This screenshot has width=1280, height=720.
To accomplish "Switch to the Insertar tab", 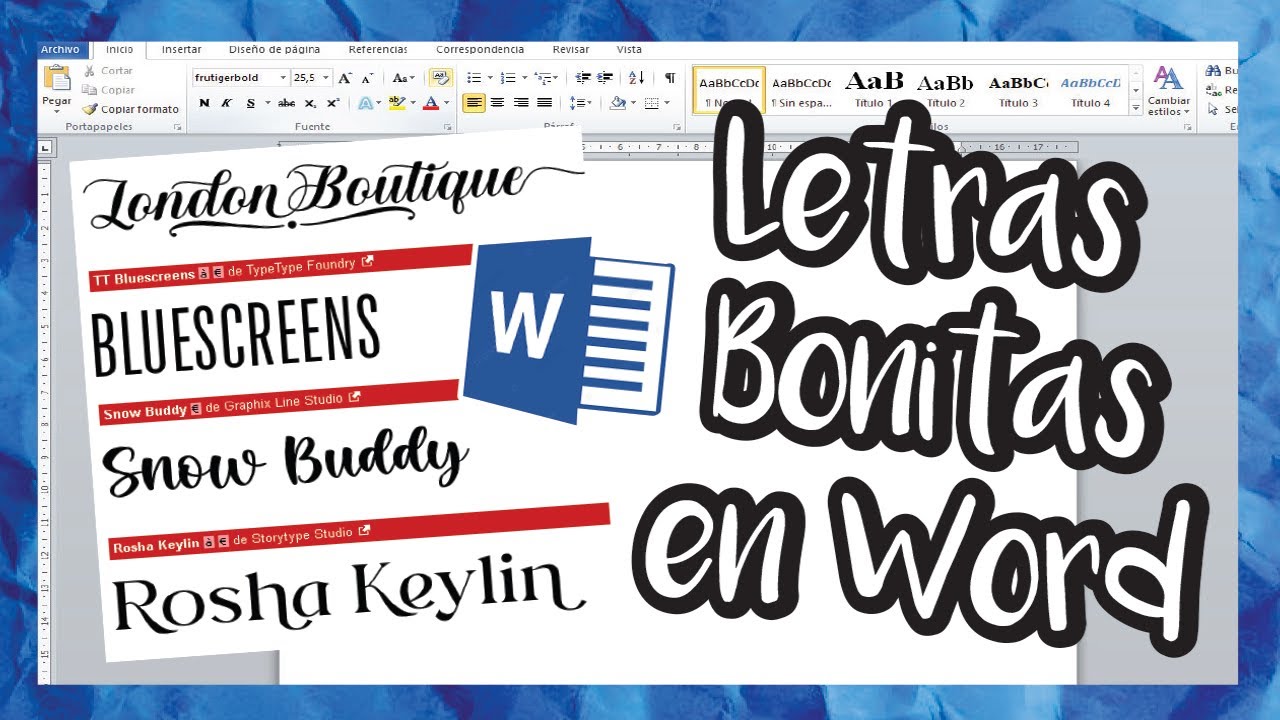I will tap(181, 49).
